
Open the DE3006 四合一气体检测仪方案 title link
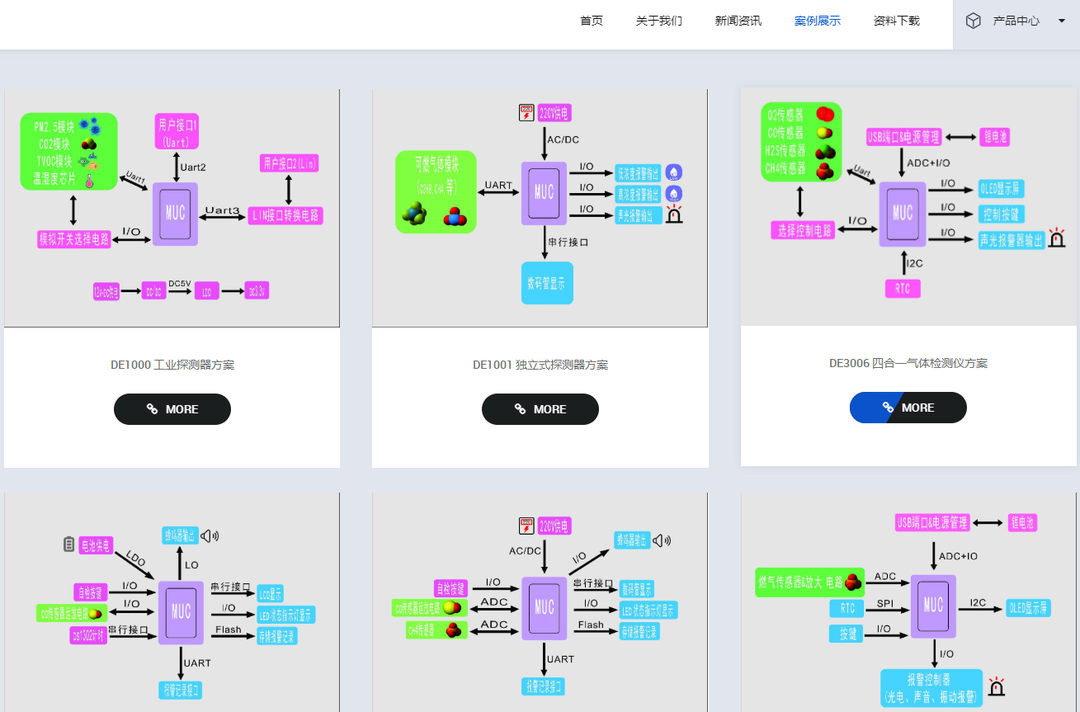(909, 363)
